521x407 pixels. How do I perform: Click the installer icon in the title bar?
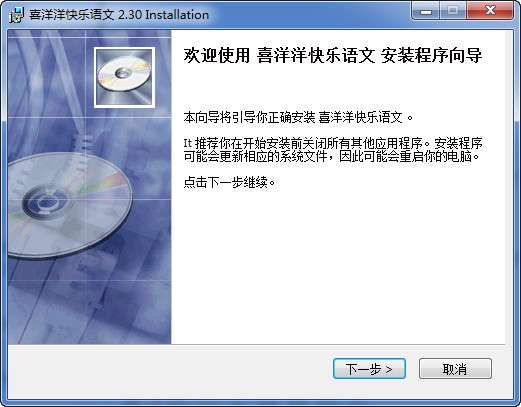(x=16, y=15)
